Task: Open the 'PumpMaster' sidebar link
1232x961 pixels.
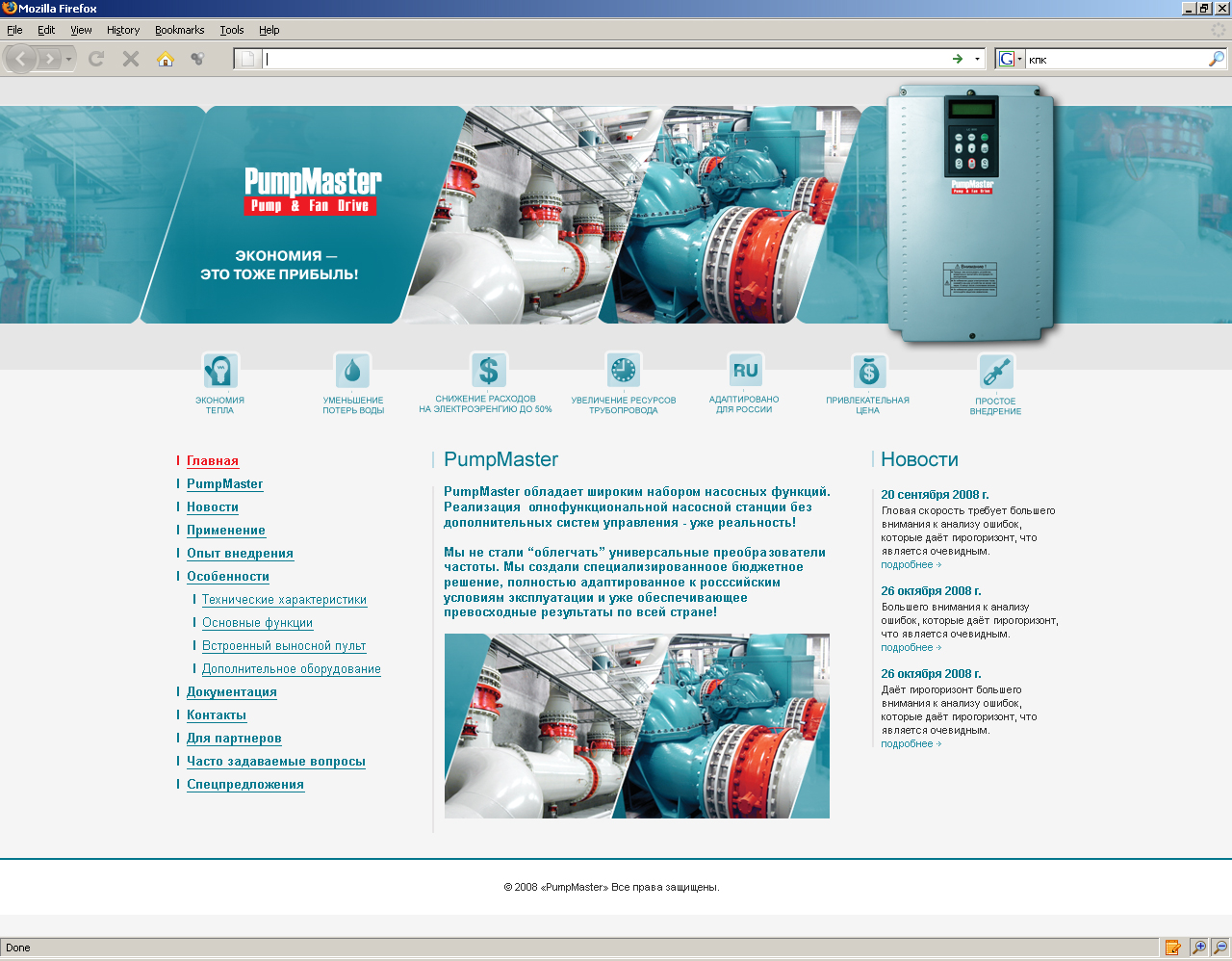Action: click(224, 484)
